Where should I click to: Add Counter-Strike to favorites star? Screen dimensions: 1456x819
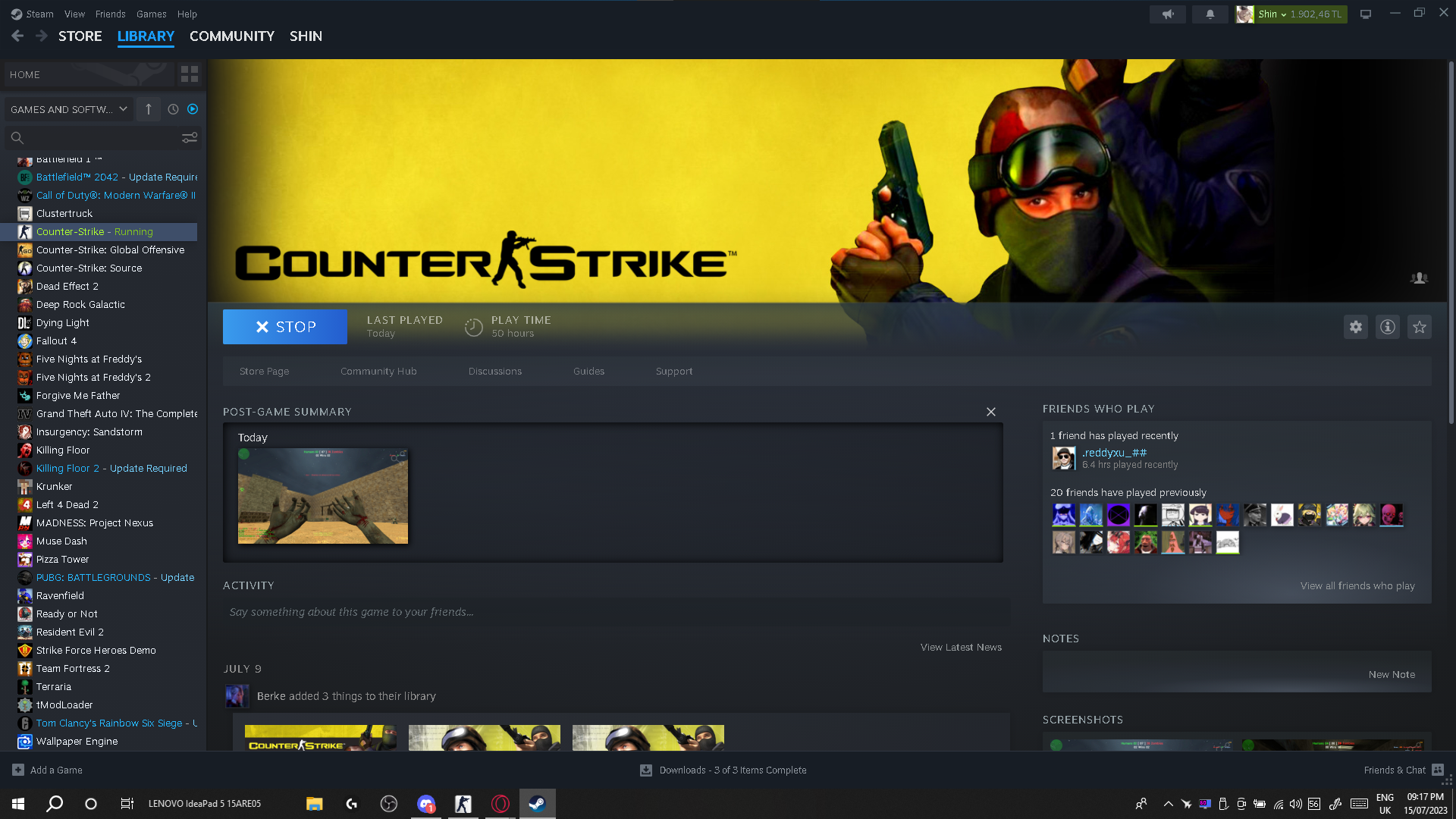(x=1419, y=327)
